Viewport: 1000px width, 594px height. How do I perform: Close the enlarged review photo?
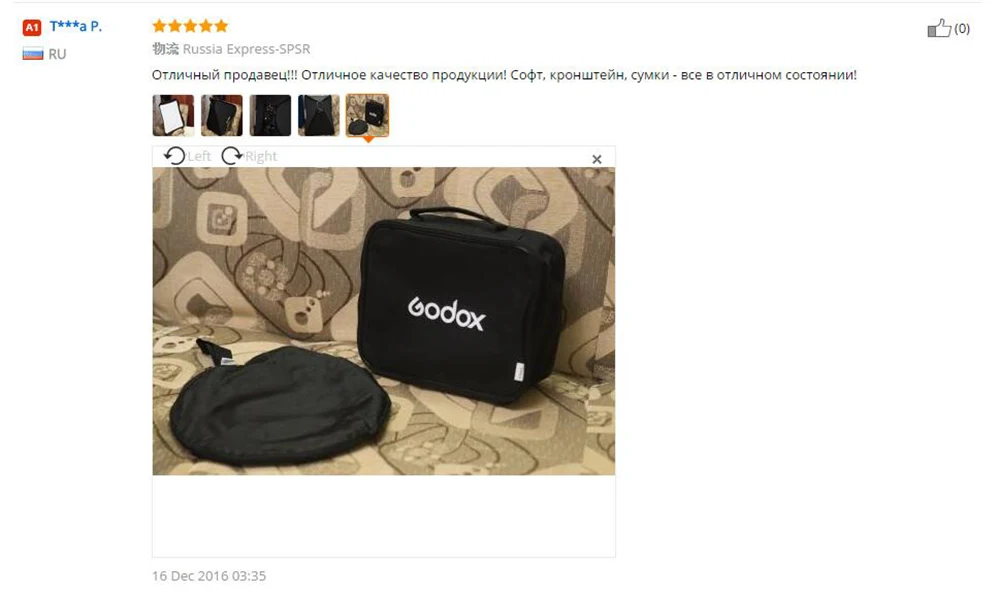[x=597, y=159]
